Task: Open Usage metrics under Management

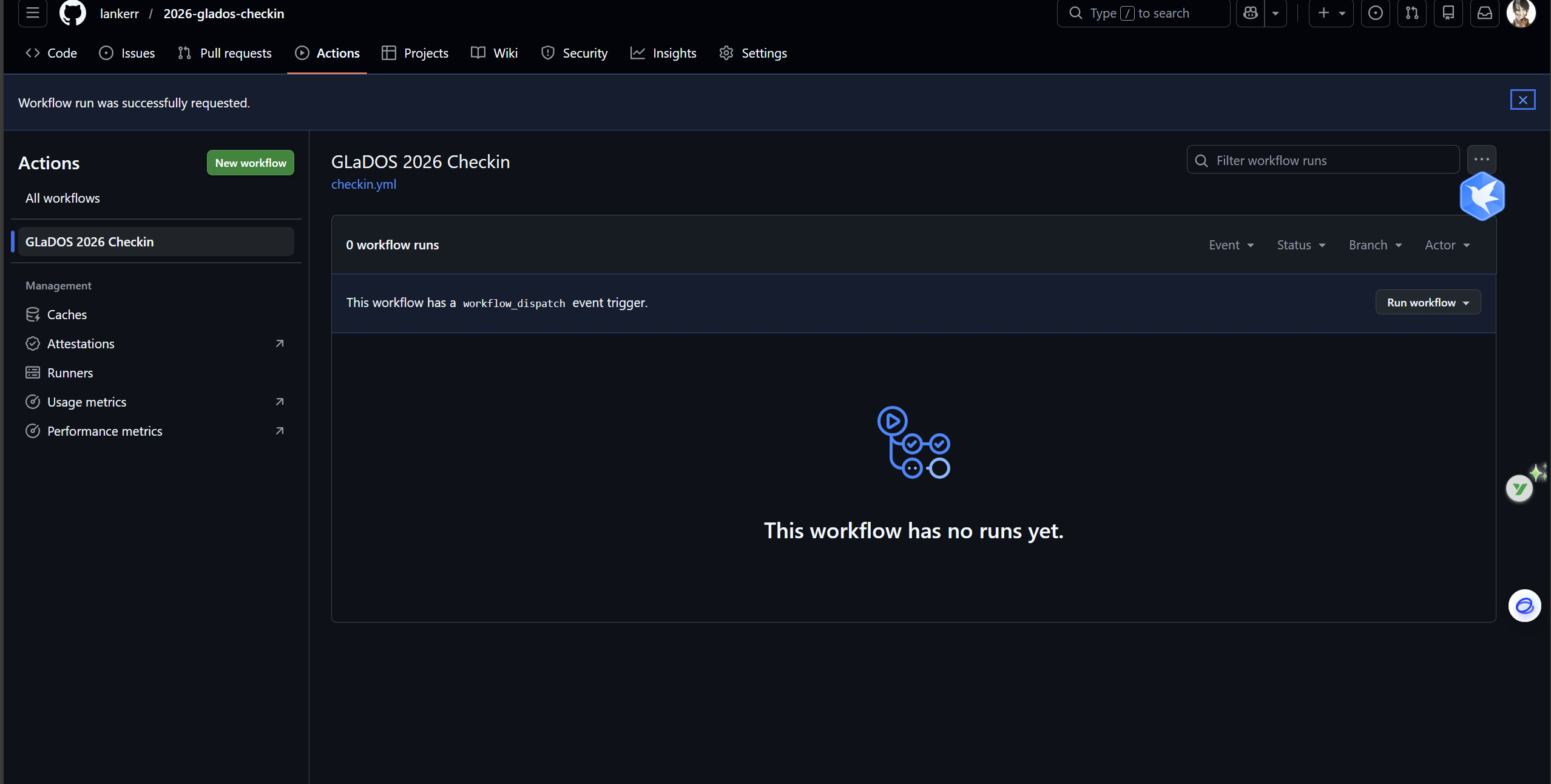Action: click(156, 402)
